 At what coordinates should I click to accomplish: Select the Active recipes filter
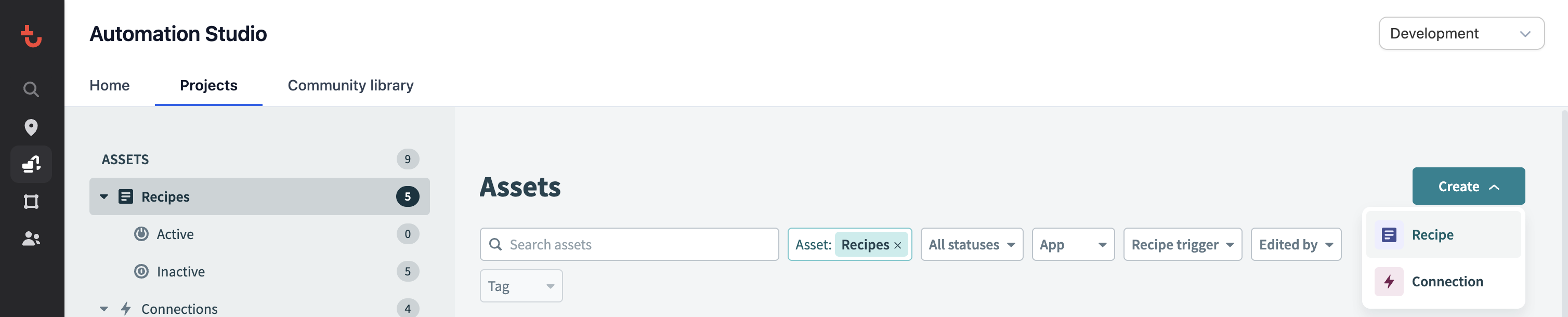coord(175,234)
